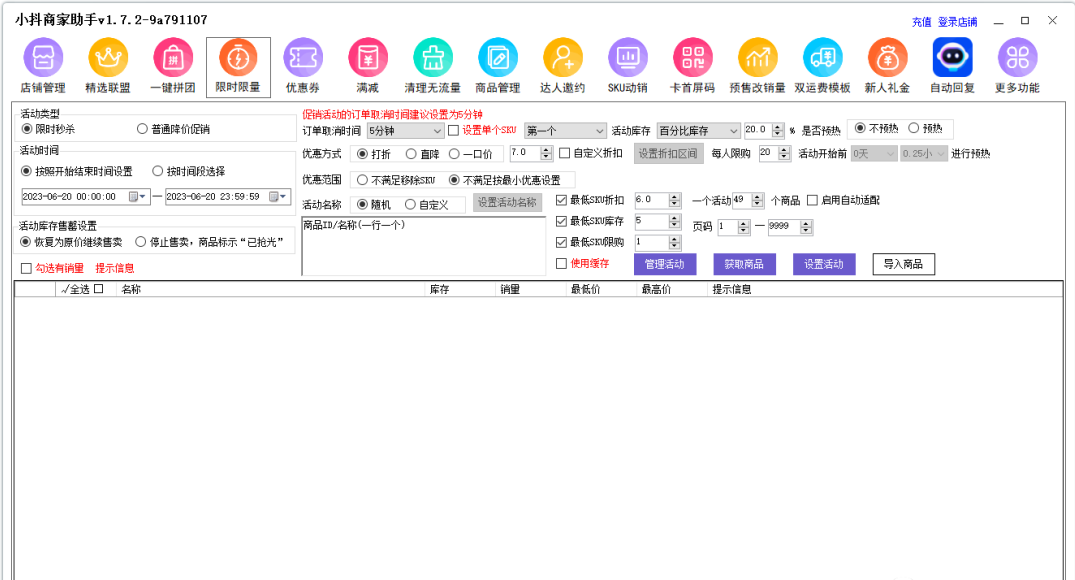Open the 优惠券 coupon icon

point(303,58)
